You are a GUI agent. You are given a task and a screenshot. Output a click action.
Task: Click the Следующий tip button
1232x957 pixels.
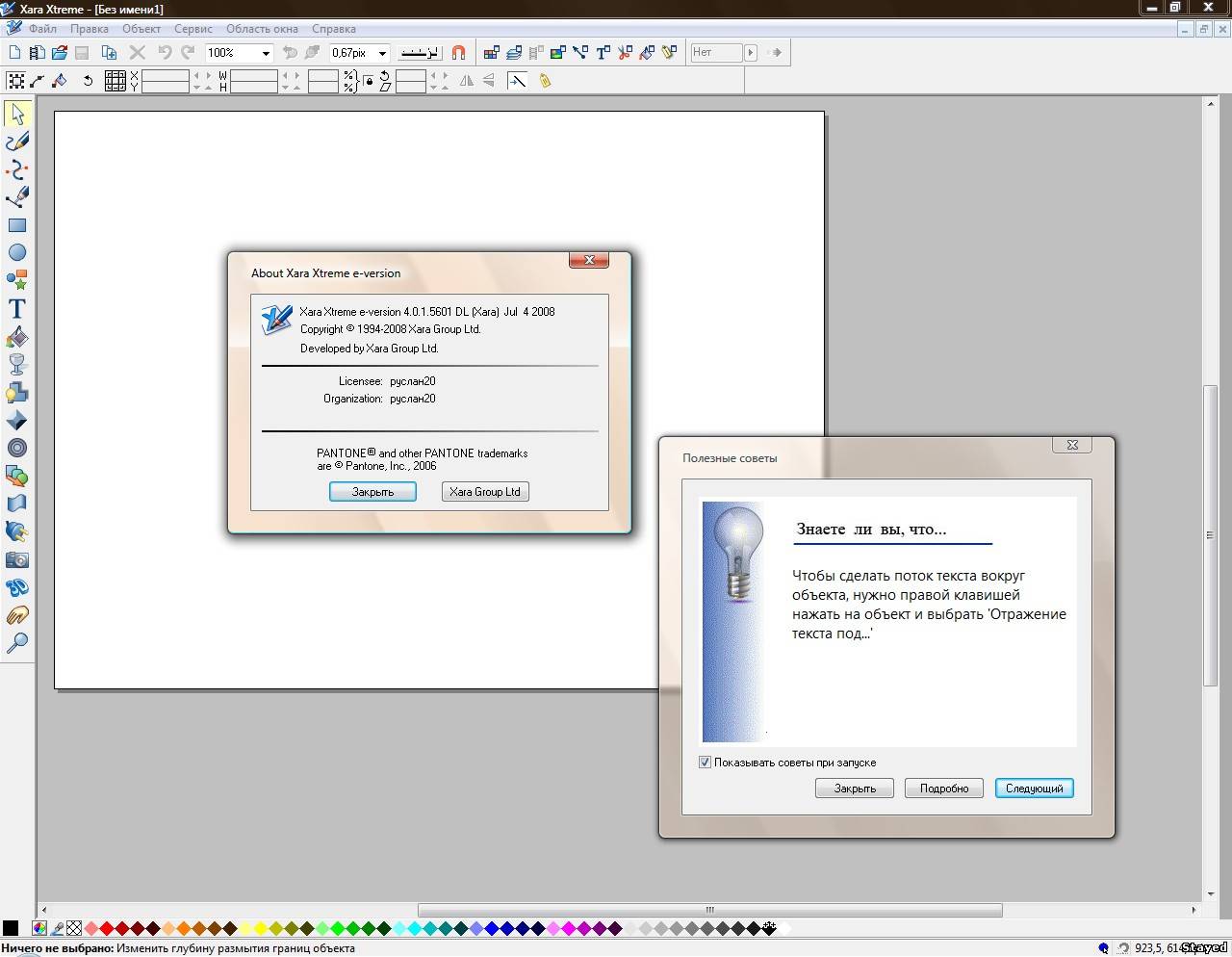coord(1035,788)
